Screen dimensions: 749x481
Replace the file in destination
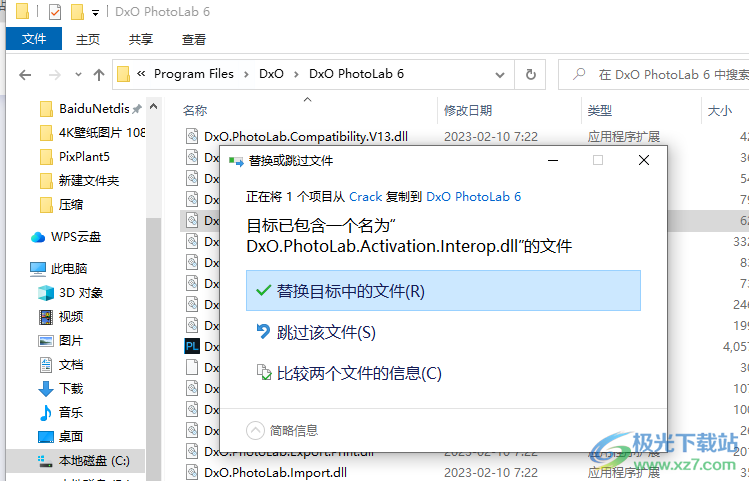443,290
